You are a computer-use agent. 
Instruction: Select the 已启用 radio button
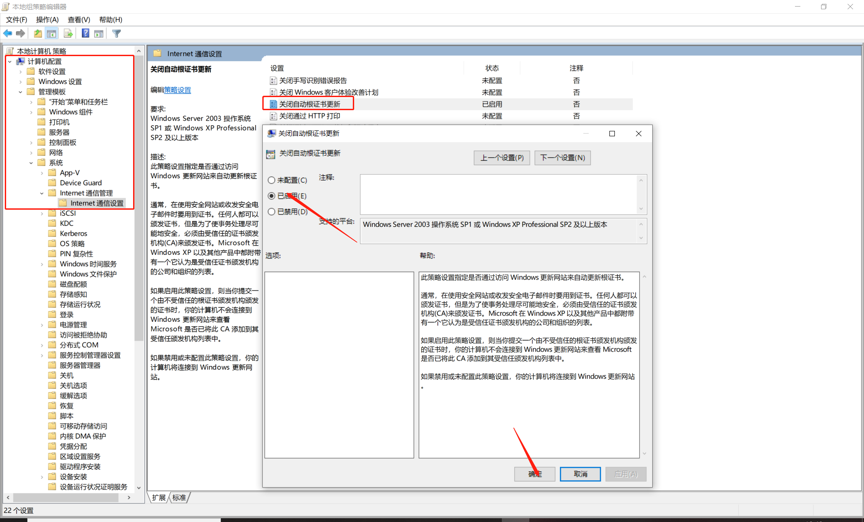pyautogui.click(x=272, y=196)
